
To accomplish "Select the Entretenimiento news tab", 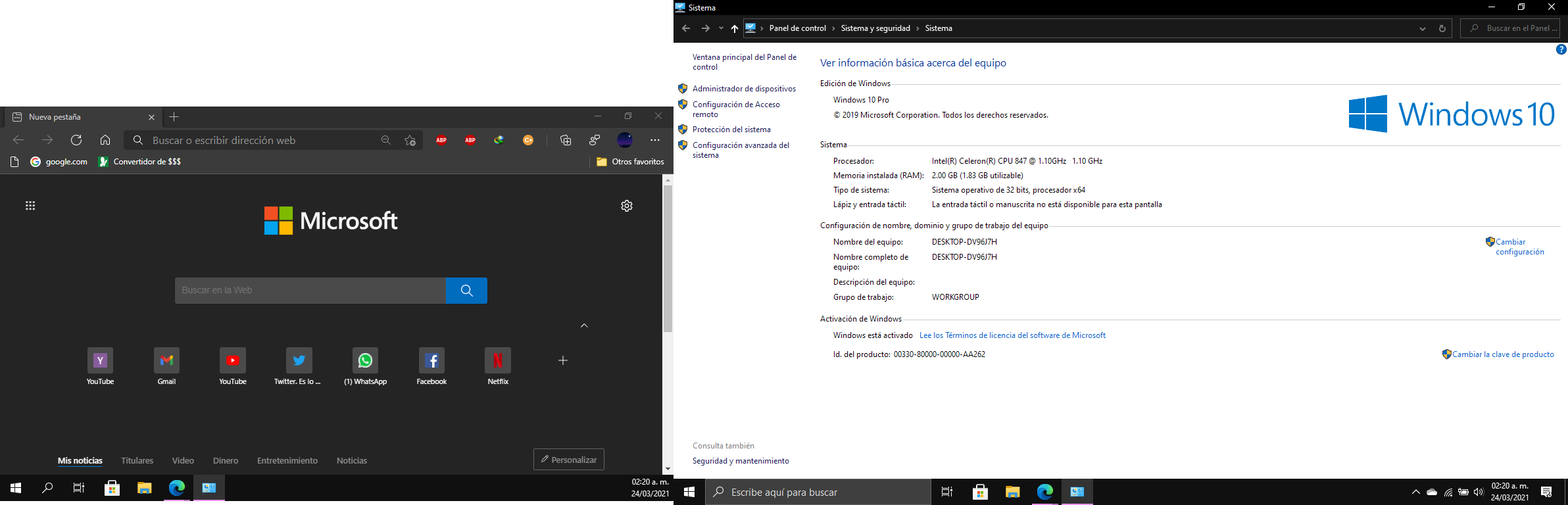I will (287, 461).
